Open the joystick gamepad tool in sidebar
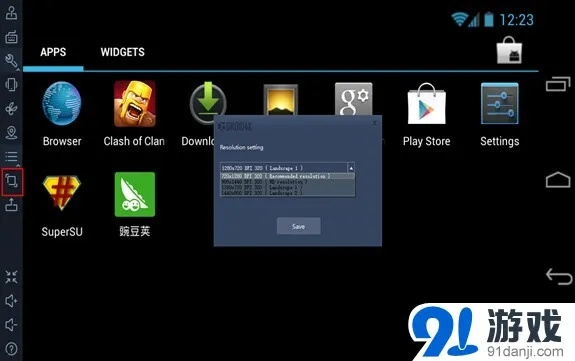 11,13
